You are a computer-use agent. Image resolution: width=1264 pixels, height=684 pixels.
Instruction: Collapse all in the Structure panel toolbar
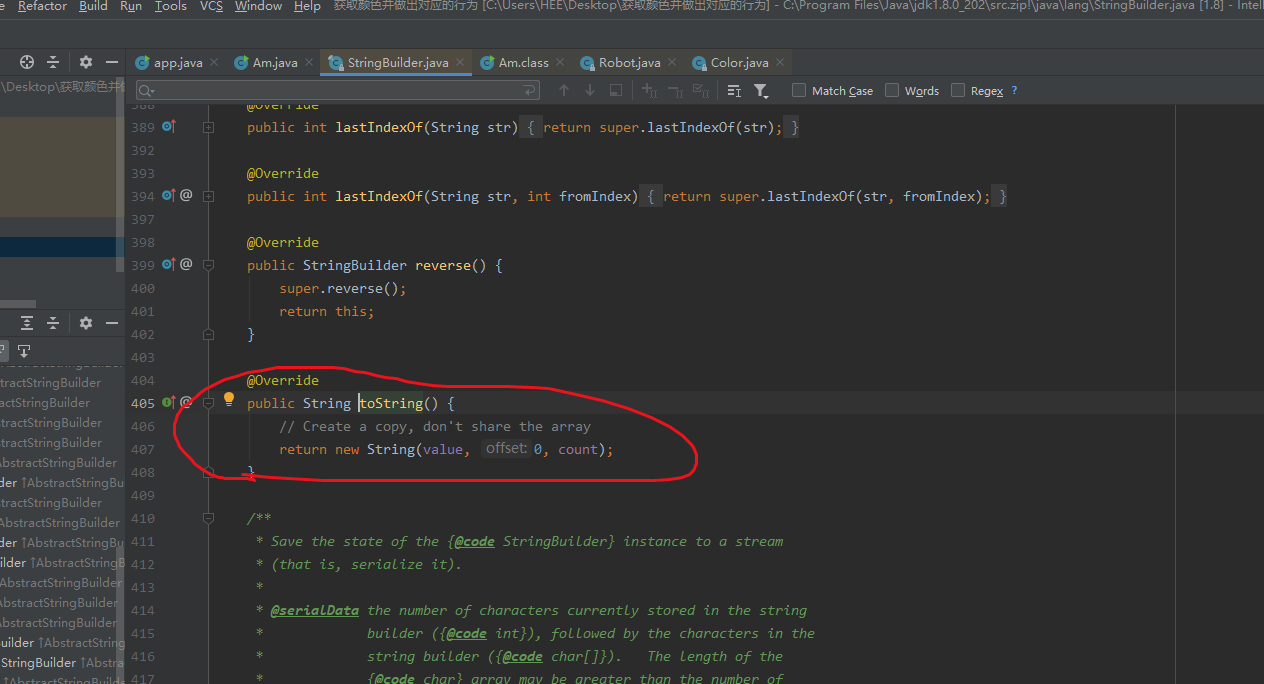point(53,323)
